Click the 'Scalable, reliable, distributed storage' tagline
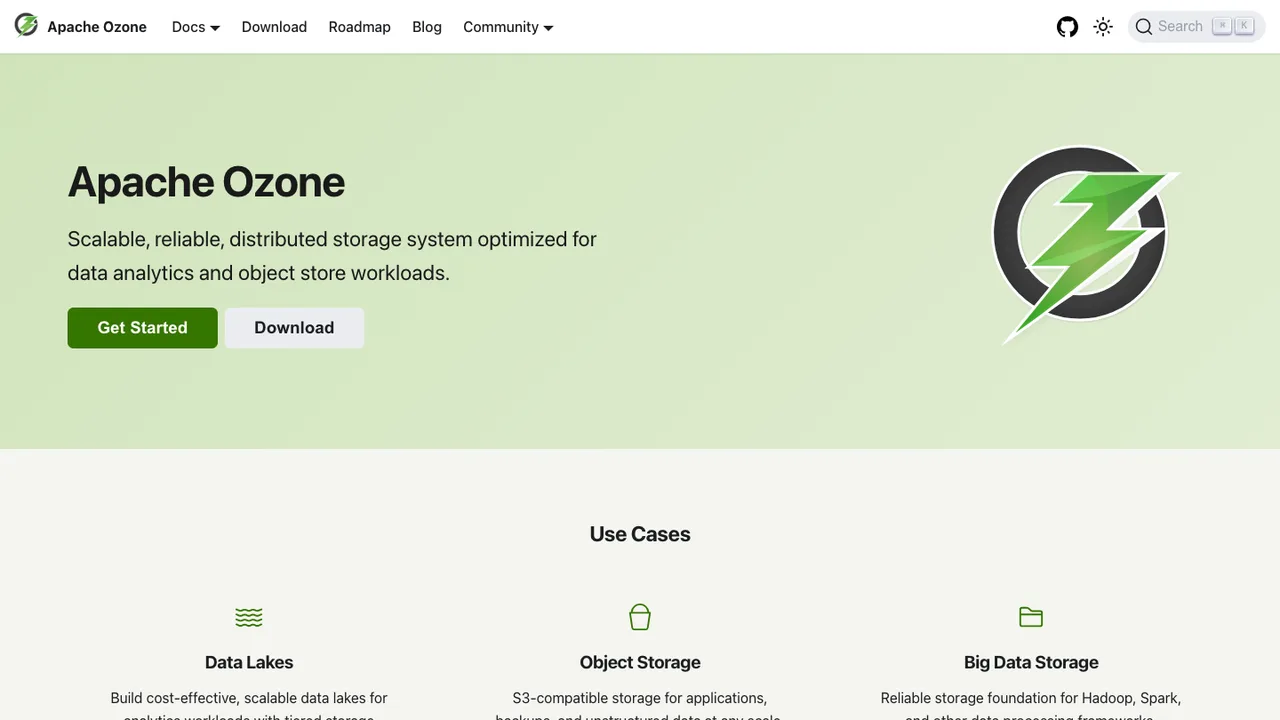This screenshot has height=720, width=1280. pyautogui.click(x=332, y=255)
